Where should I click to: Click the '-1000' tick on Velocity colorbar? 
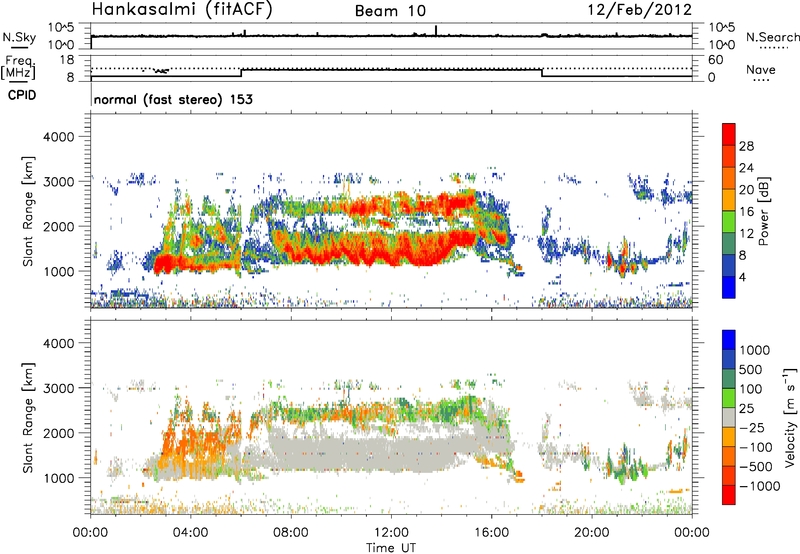(759, 486)
